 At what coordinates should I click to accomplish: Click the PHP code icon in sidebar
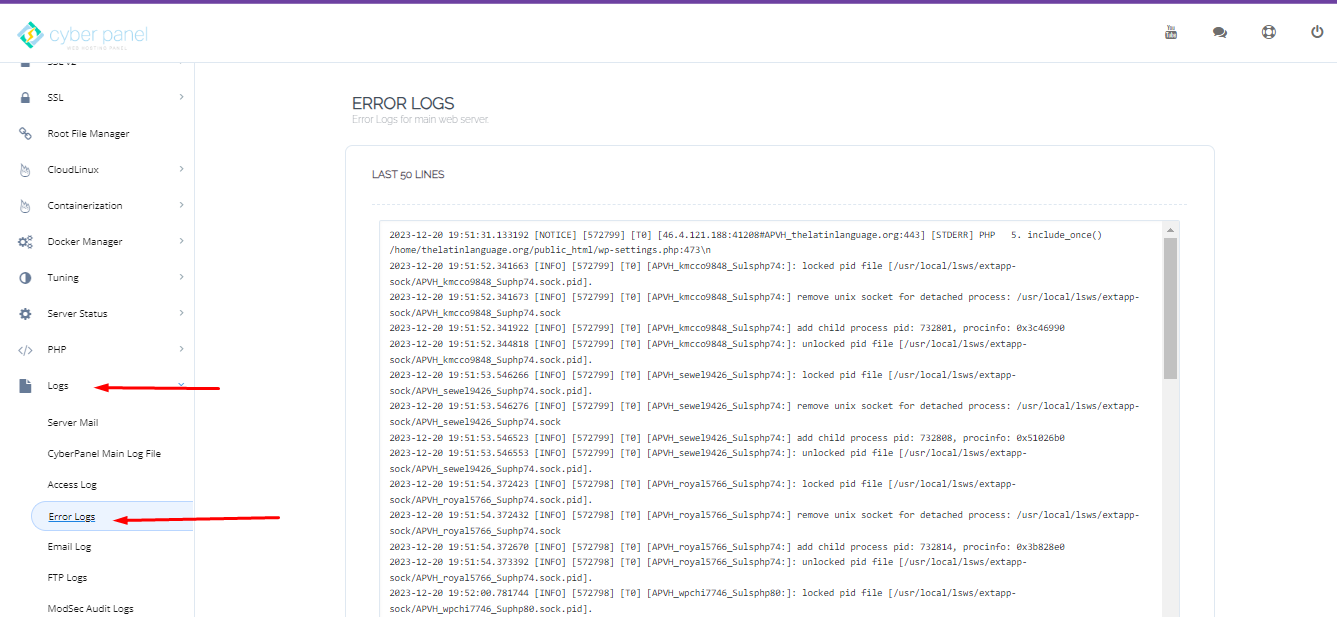(x=25, y=349)
